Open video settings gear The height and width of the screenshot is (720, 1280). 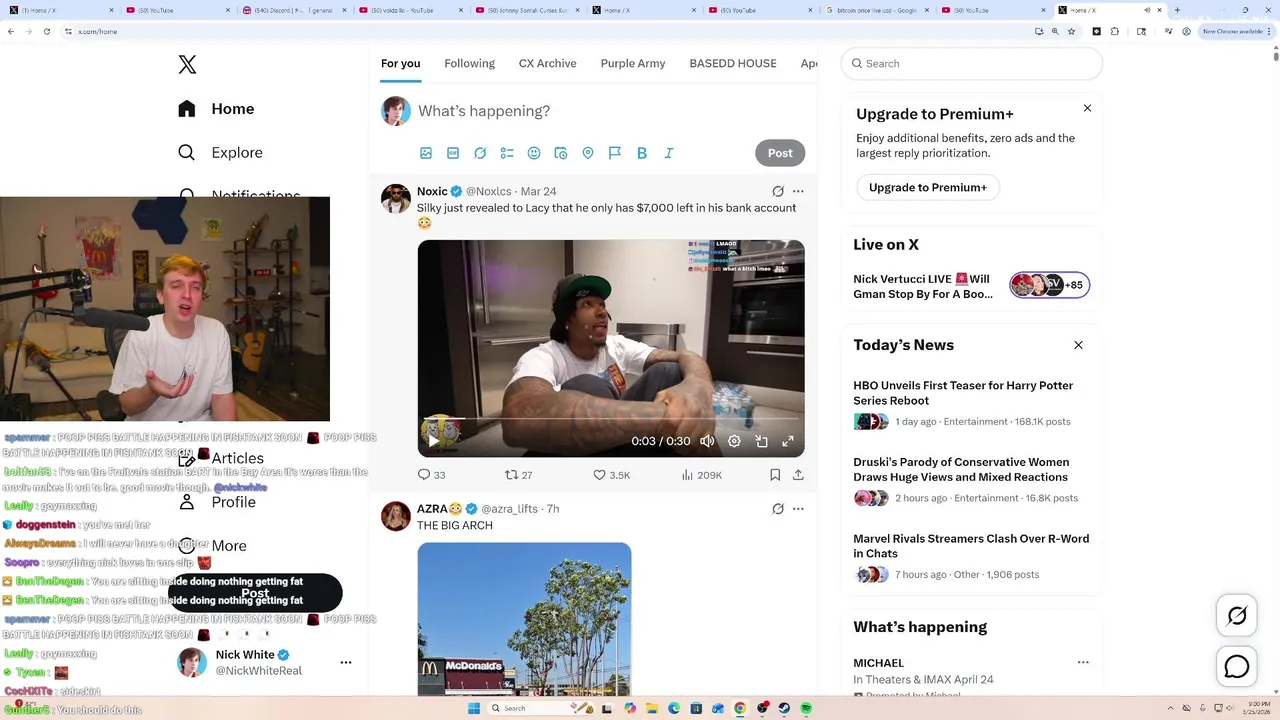(734, 441)
